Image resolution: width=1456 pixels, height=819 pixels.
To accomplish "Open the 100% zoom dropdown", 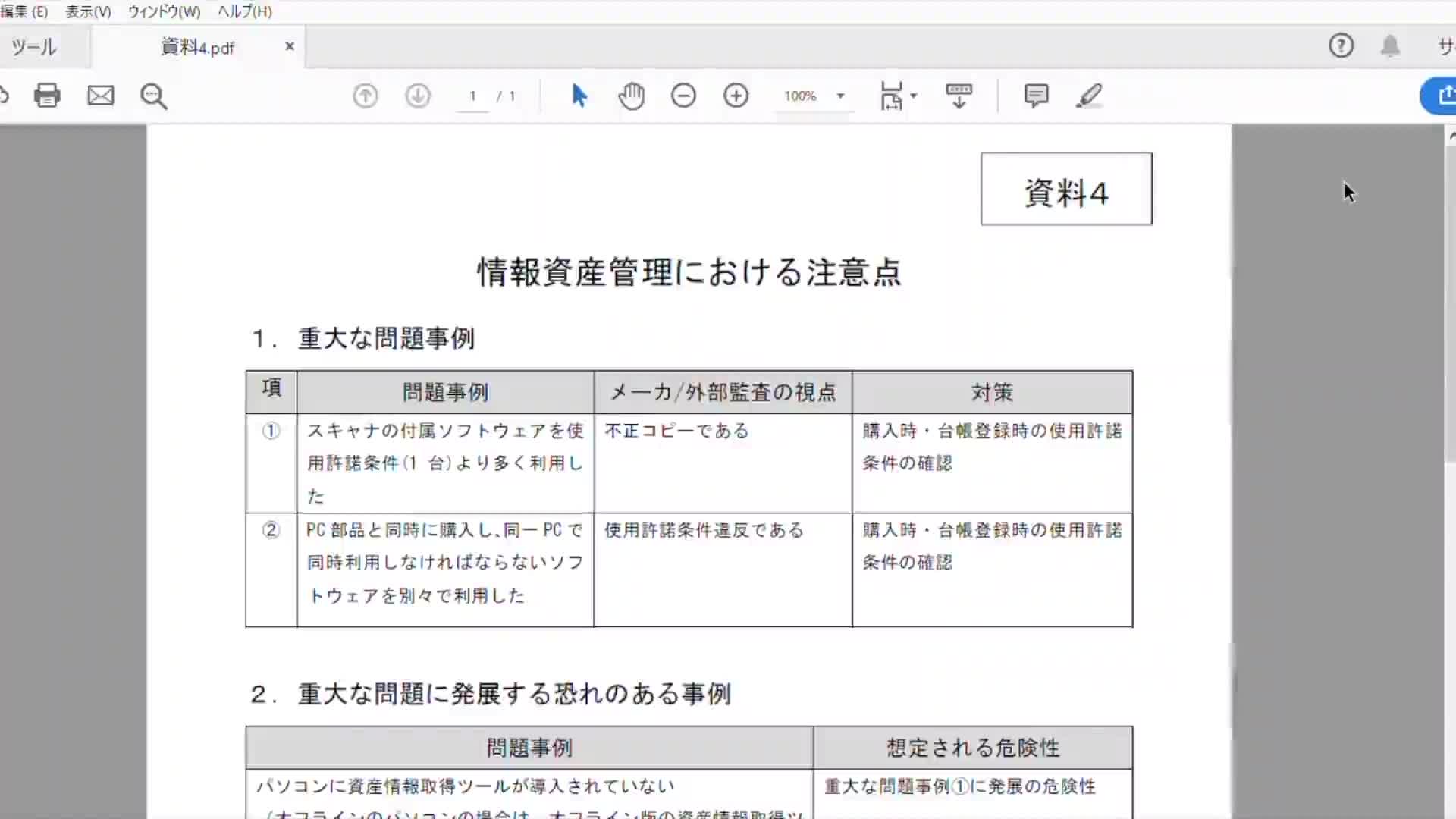I will pos(840,96).
